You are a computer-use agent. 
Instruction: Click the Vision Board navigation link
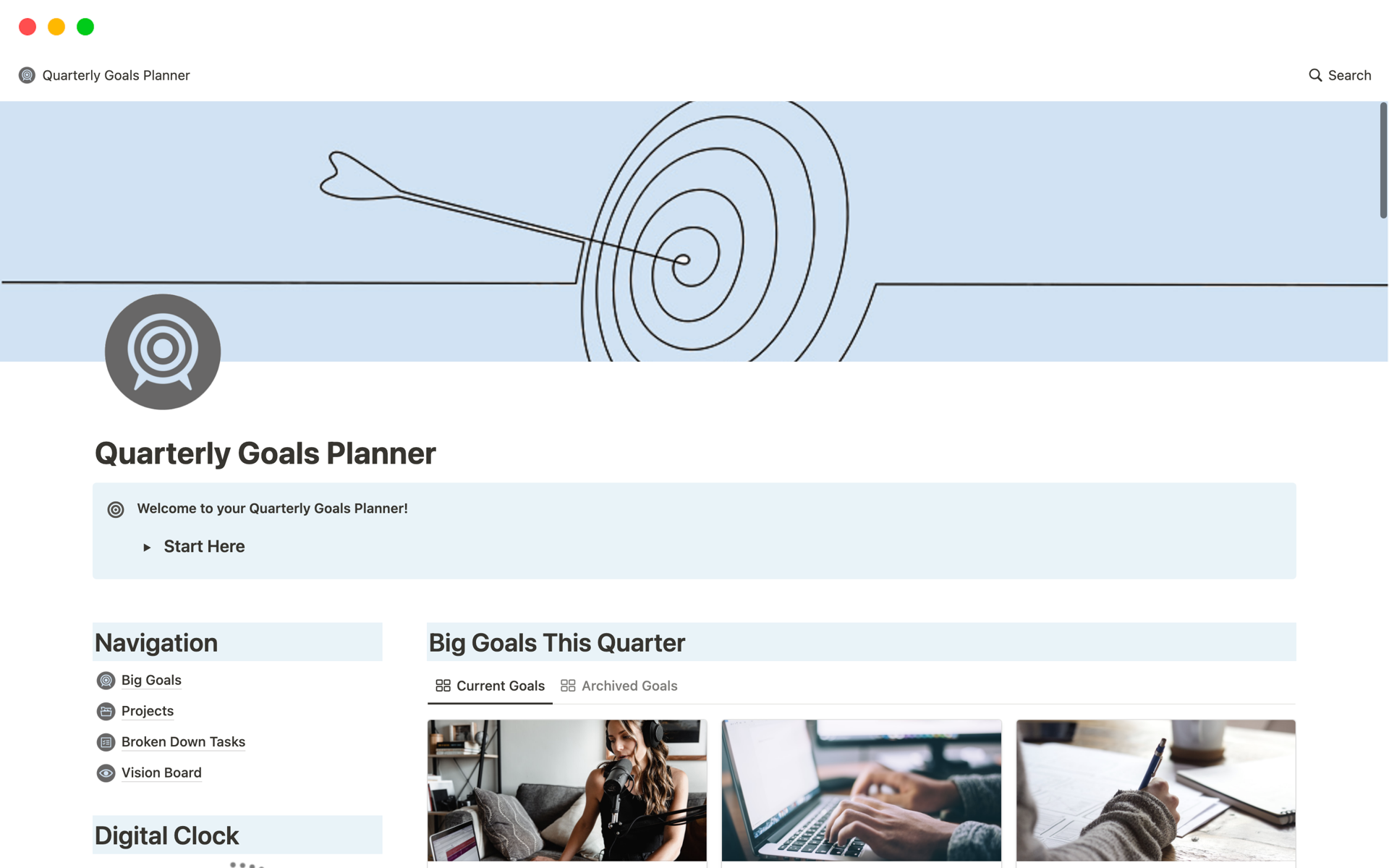point(161,772)
